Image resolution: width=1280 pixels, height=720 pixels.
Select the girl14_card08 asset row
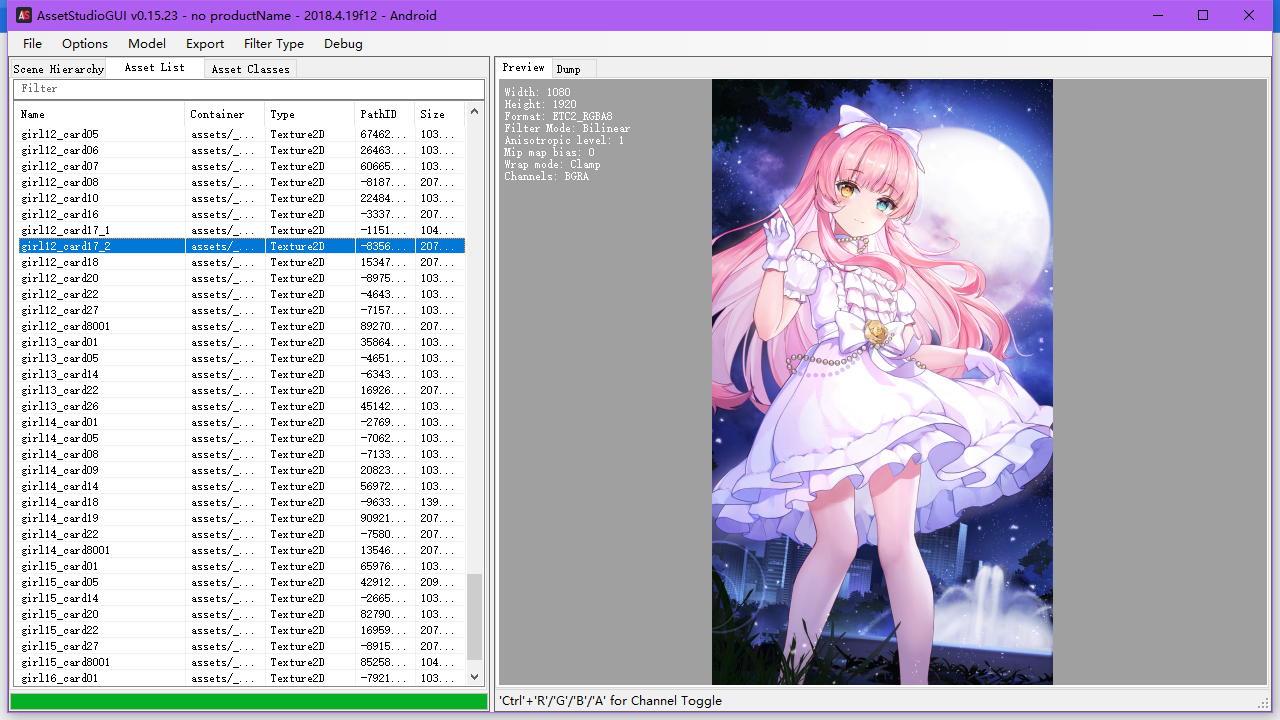(240, 454)
